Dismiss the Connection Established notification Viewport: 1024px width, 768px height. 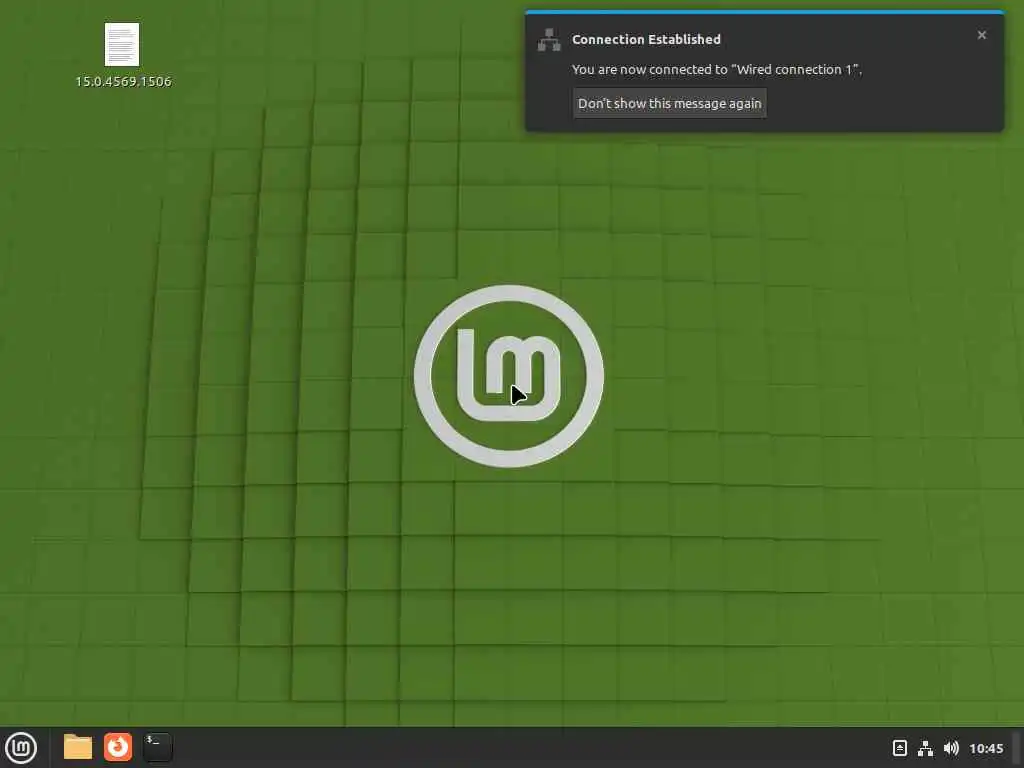[982, 35]
